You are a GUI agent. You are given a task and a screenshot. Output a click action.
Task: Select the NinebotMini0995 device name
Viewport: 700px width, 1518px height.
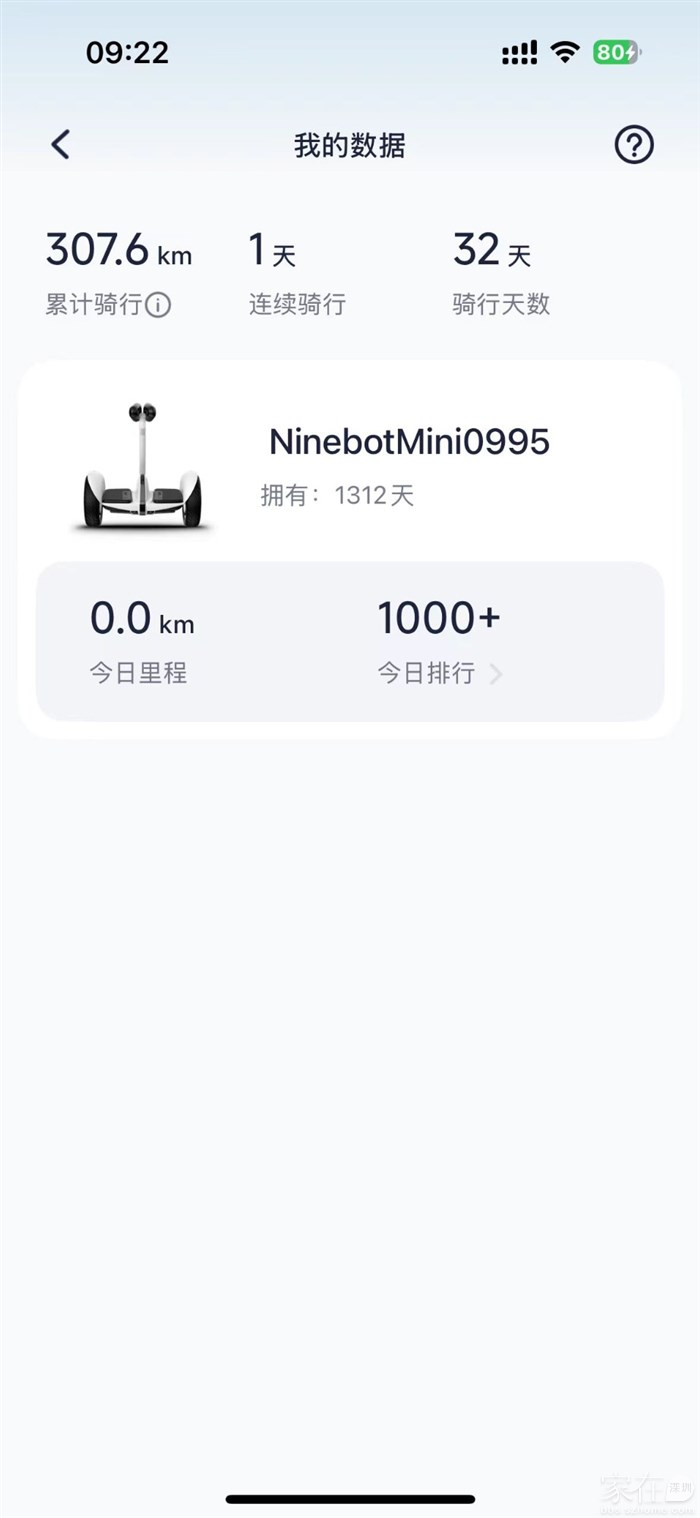tap(409, 442)
